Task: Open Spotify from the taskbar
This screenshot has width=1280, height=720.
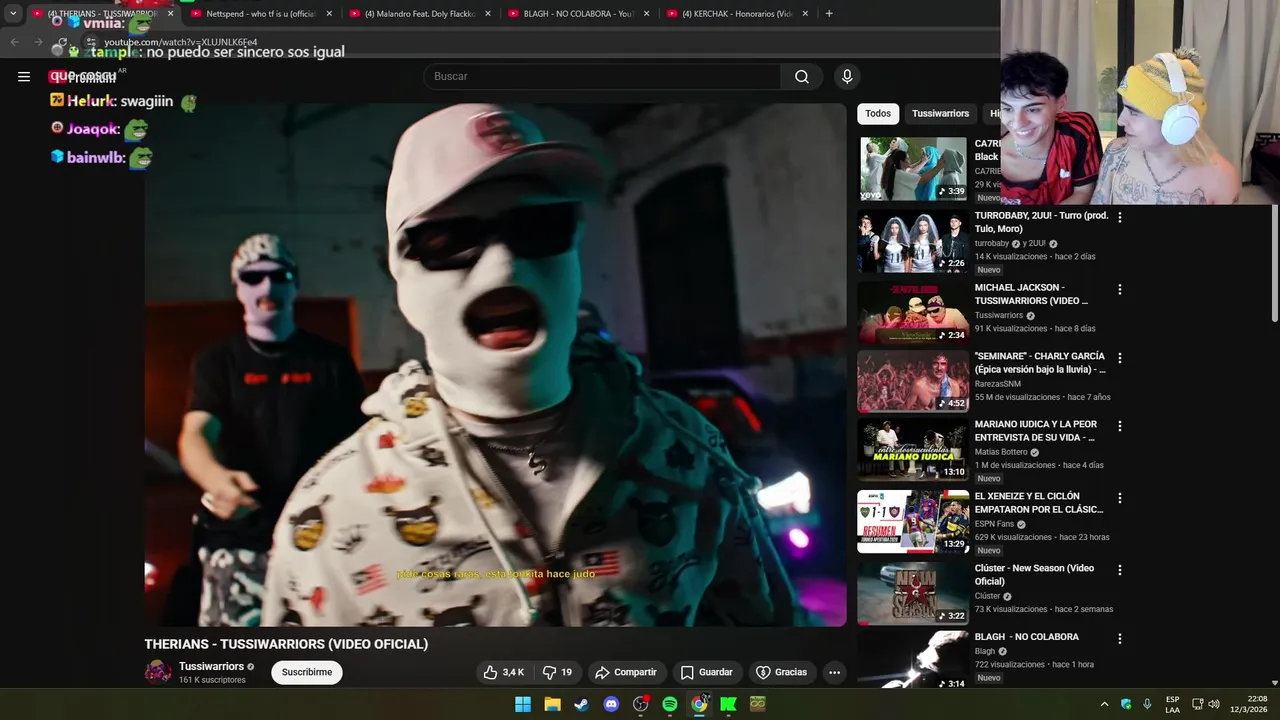Action: (x=670, y=704)
